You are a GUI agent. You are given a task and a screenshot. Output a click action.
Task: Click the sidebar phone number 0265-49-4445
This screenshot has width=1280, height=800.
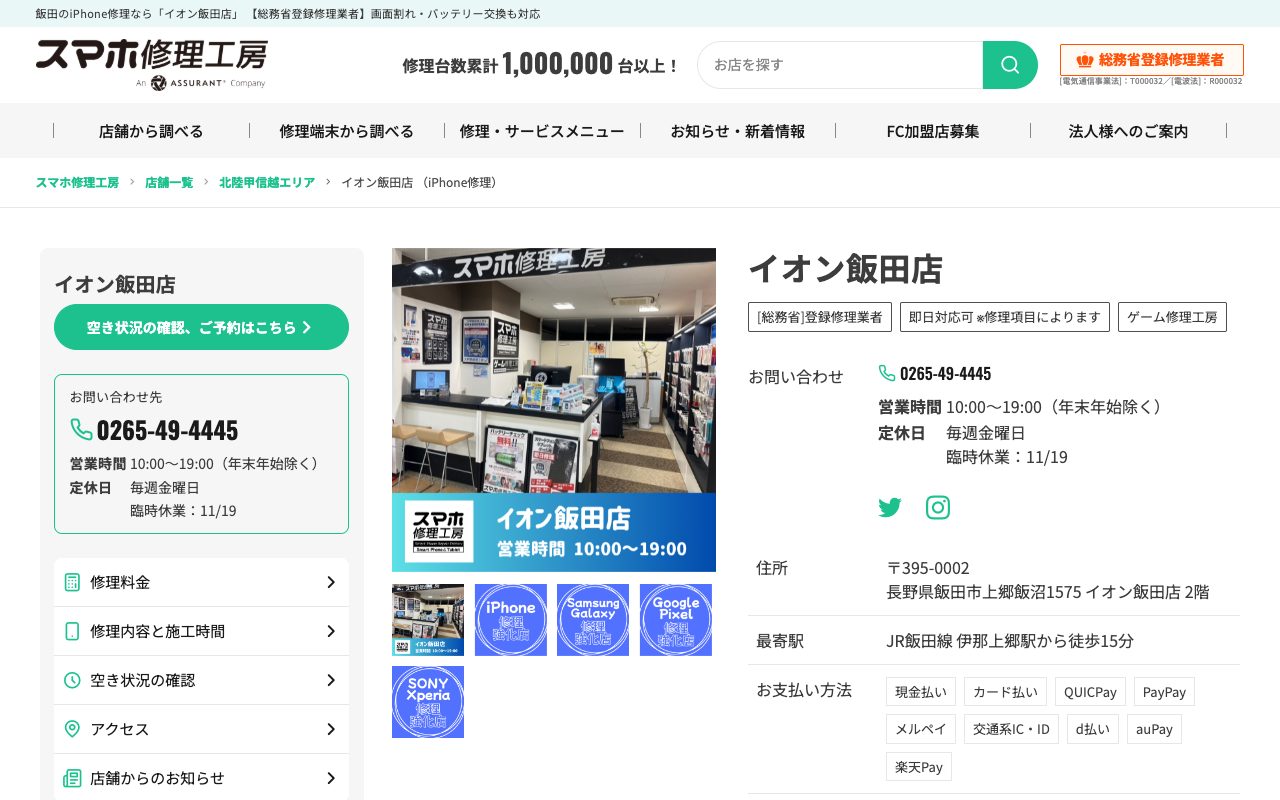(167, 430)
